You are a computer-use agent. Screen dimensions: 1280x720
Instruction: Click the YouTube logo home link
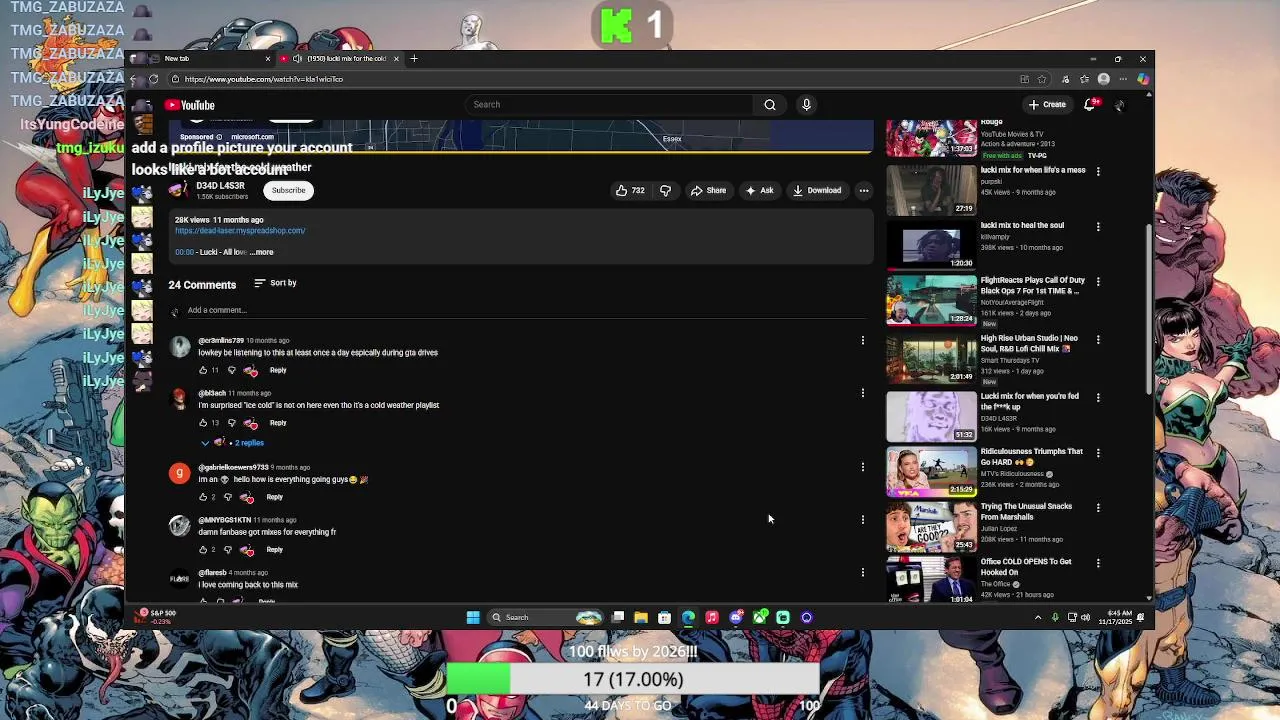tap(190, 105)
